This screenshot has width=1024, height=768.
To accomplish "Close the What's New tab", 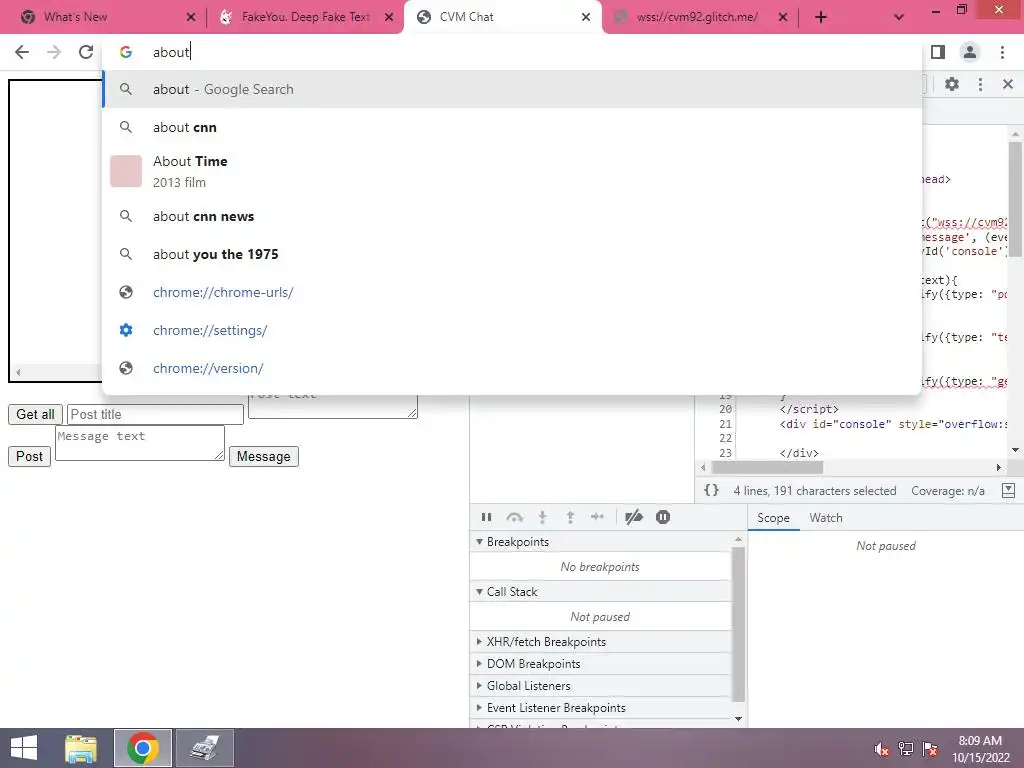I will (x=191, y=17).
